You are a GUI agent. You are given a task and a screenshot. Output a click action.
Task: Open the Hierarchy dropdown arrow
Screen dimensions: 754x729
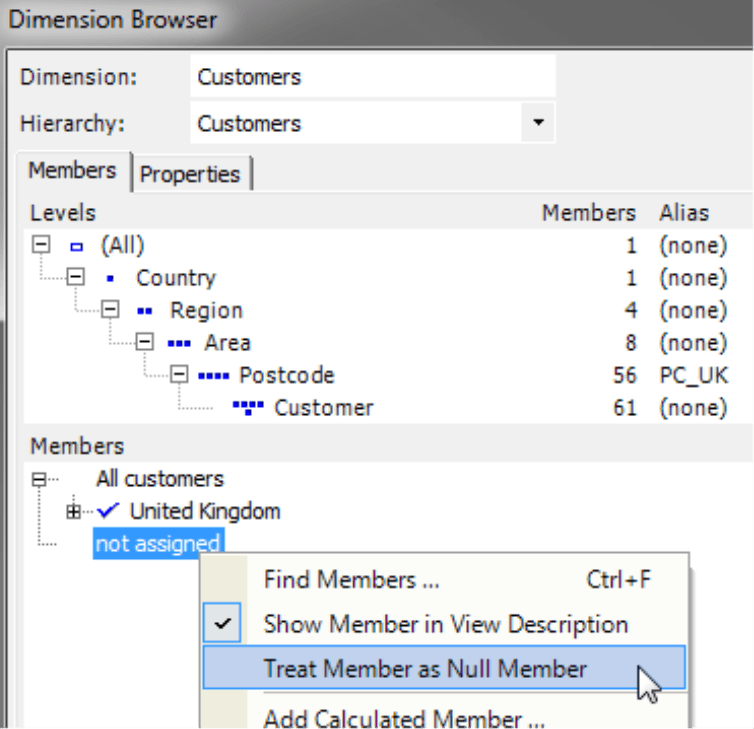coord(538,122)
